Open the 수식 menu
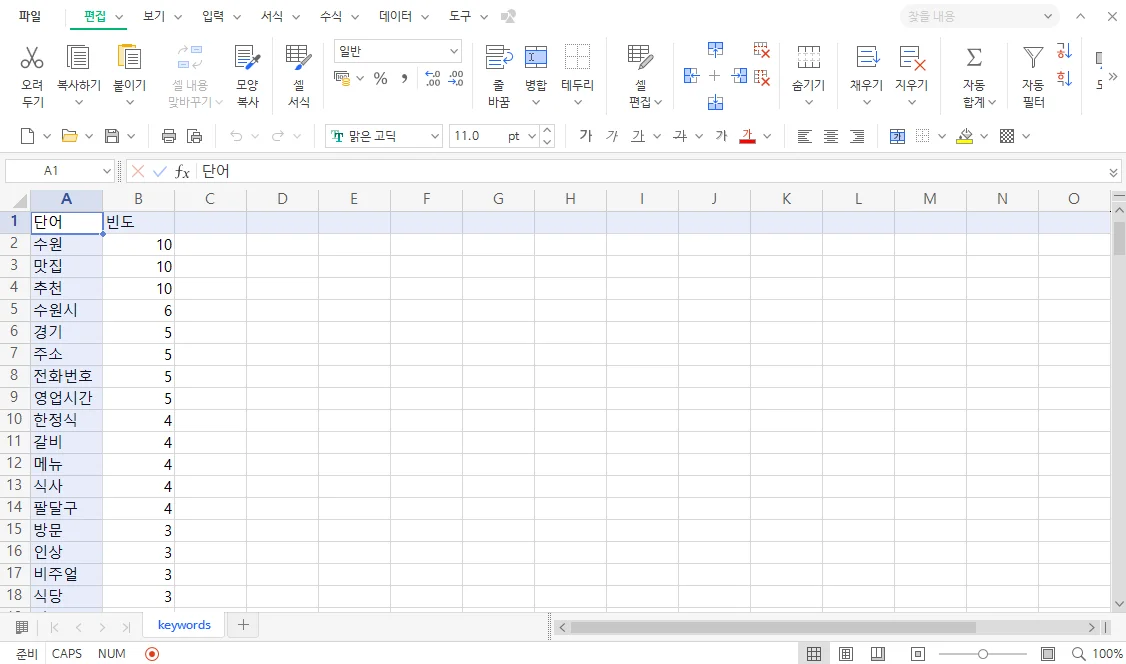 (x=339, y=16)
